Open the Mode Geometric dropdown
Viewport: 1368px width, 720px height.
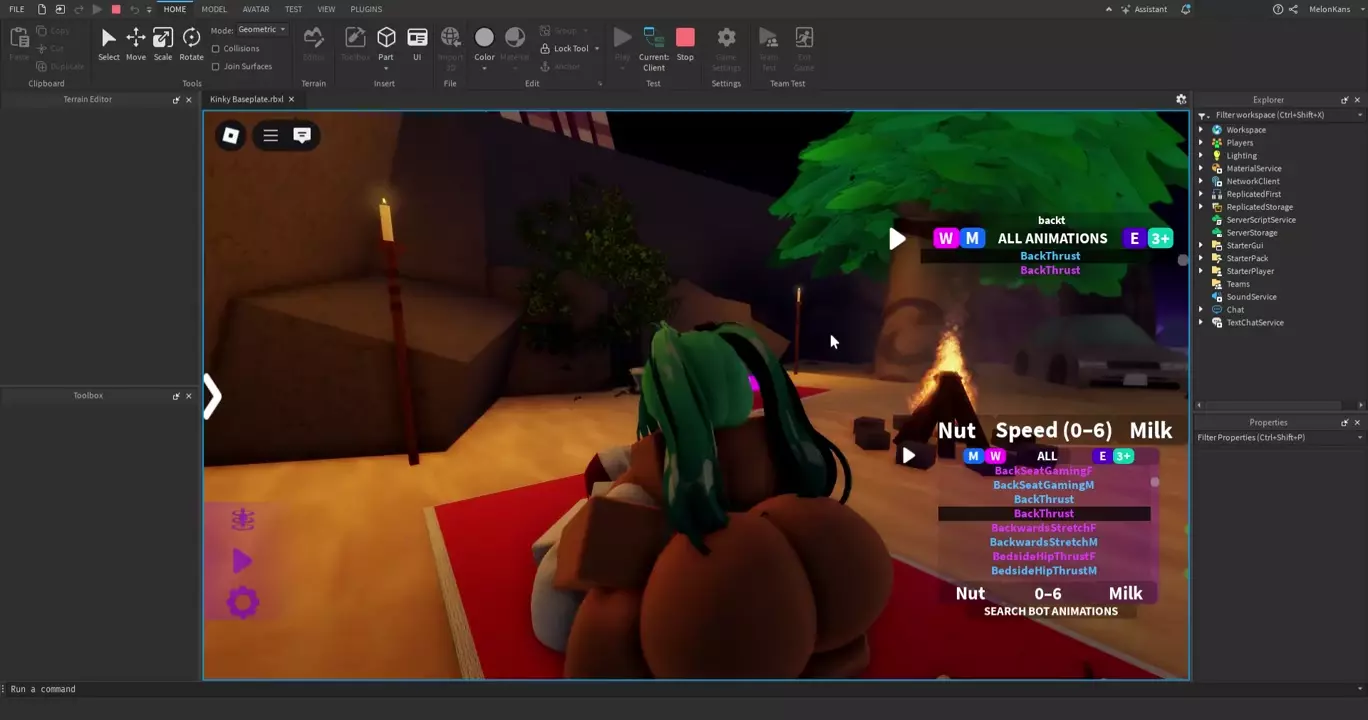(262, 30)
